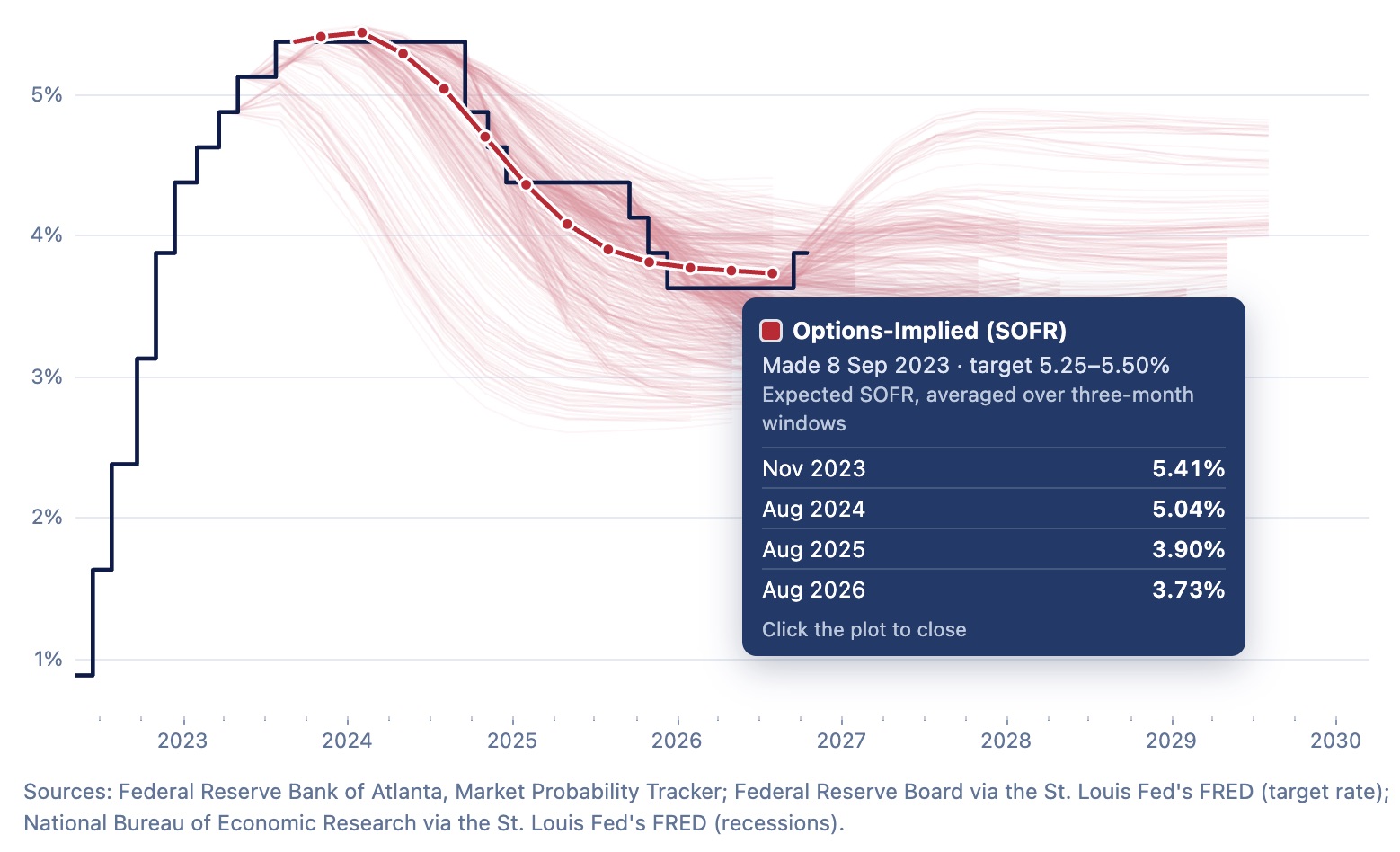Screen dimensions: 1400x852
Task: Click the 'Made 8 Sep 2023' target line
Action: [966, 365]
